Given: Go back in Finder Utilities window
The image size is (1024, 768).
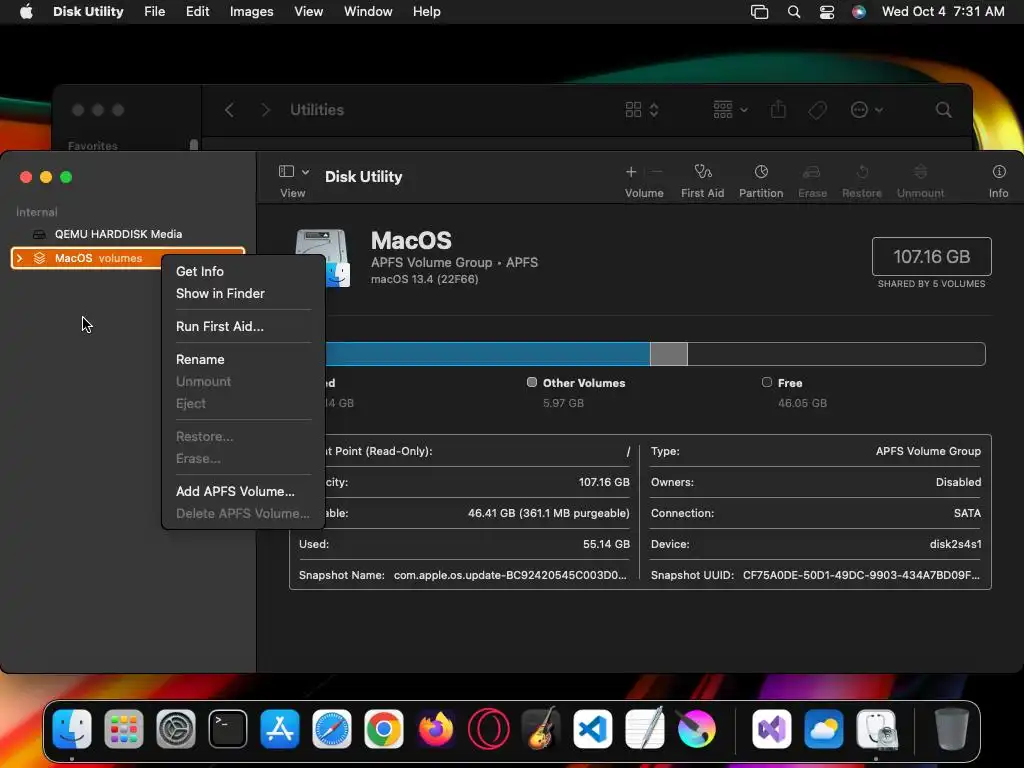Looking at the screenshot, I should point(229,110).
